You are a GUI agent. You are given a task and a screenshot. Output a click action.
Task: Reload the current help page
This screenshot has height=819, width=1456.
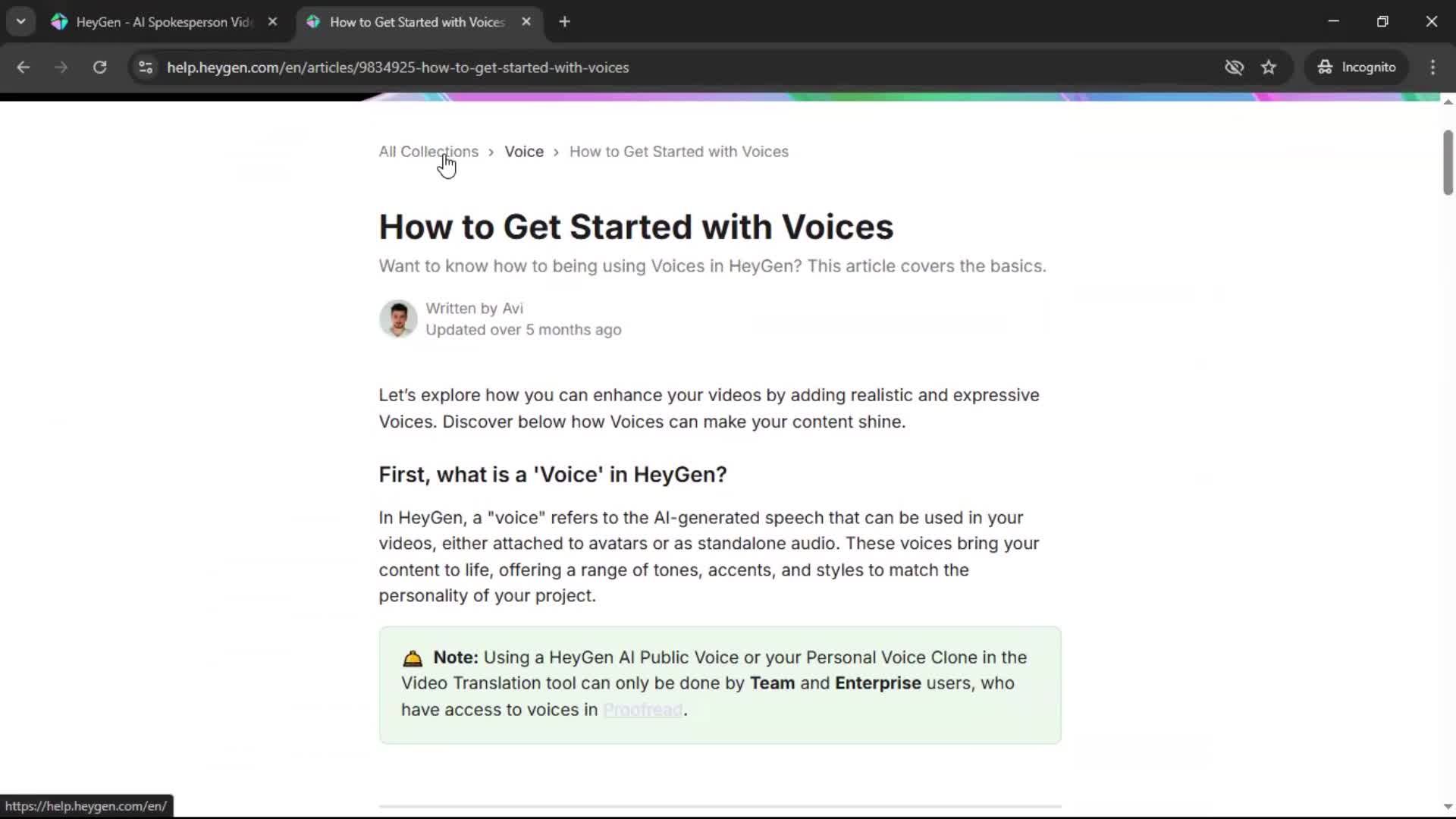(x=99, y=67)
